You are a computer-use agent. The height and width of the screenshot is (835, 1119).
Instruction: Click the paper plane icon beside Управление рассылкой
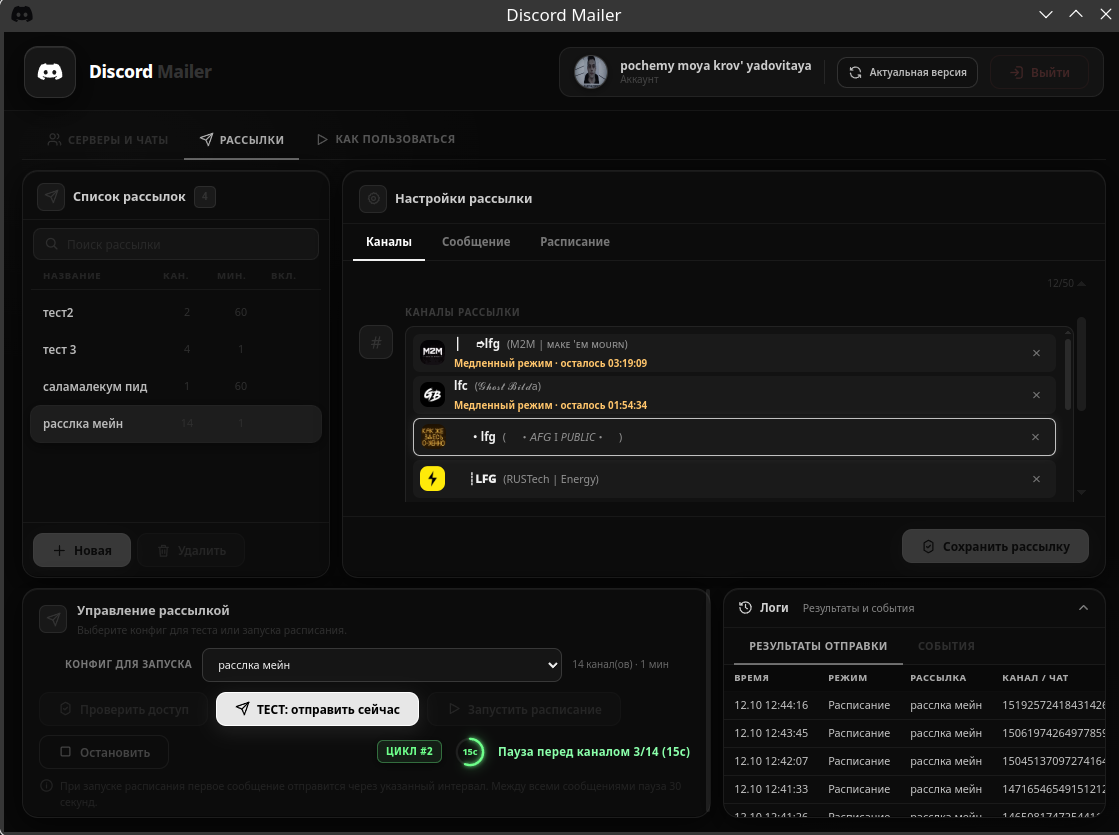[x=54, y=619]
